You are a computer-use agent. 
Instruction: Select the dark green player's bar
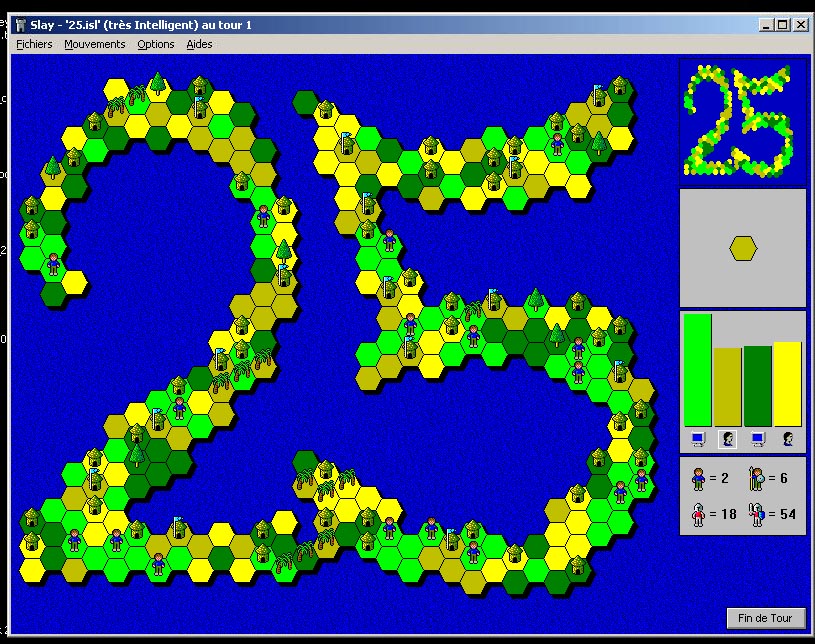(757, 386)
